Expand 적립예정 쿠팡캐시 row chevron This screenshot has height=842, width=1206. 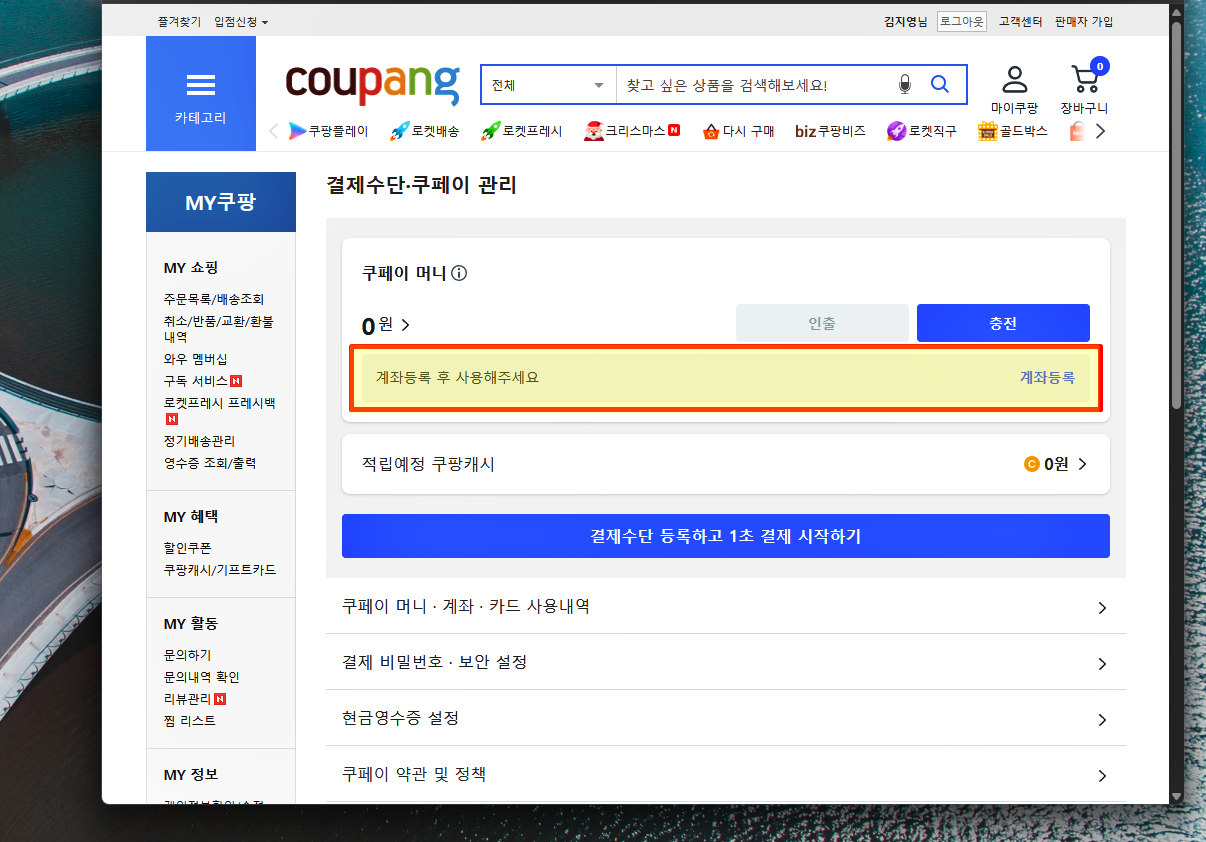point(1082,464)
